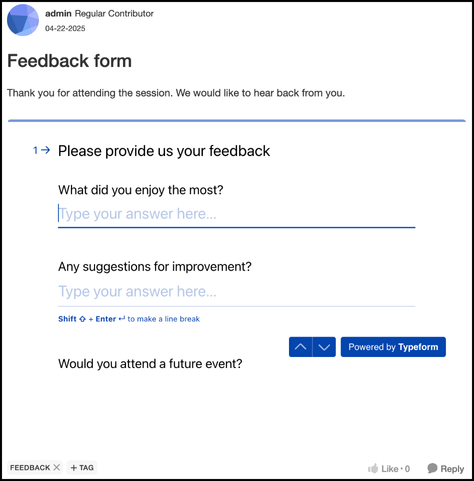Open the Powered by Typeform link

[393, 347]
